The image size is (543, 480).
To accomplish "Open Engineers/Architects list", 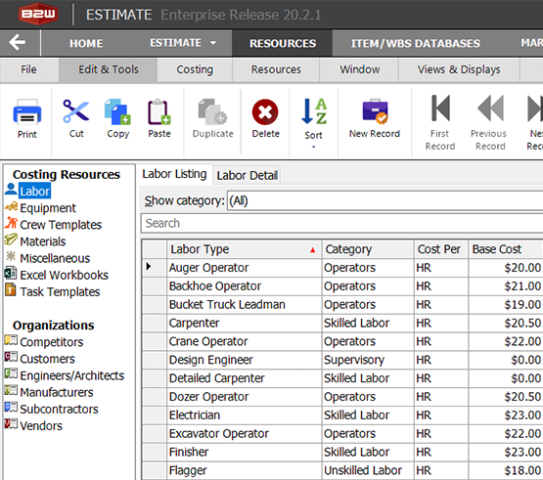I will [72, 375].
